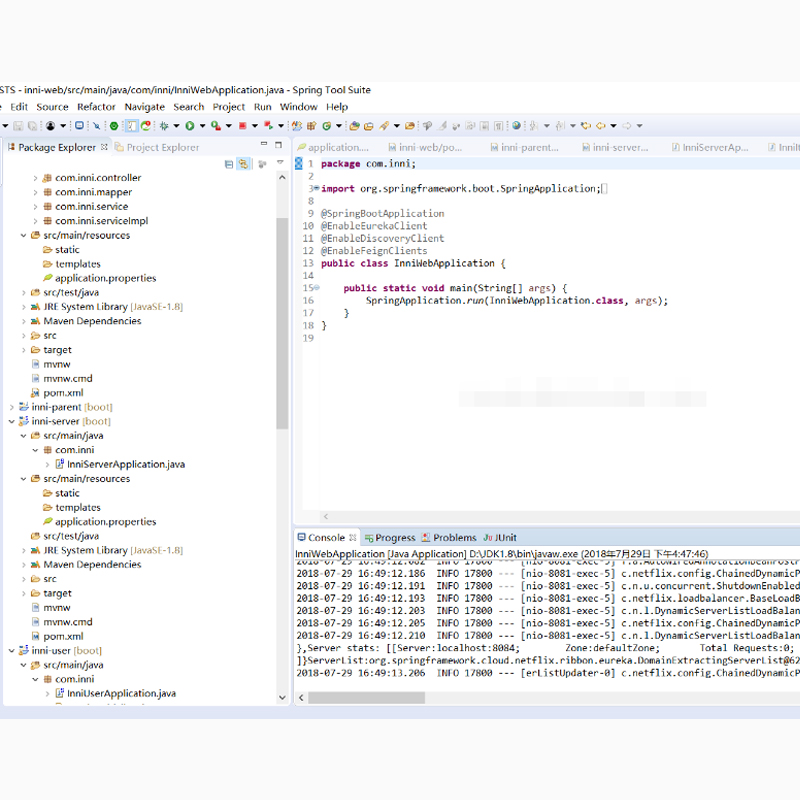The image size is (800, 800).
Task: Click Package Explorer View Menu triangle
Action: (280, 163)
